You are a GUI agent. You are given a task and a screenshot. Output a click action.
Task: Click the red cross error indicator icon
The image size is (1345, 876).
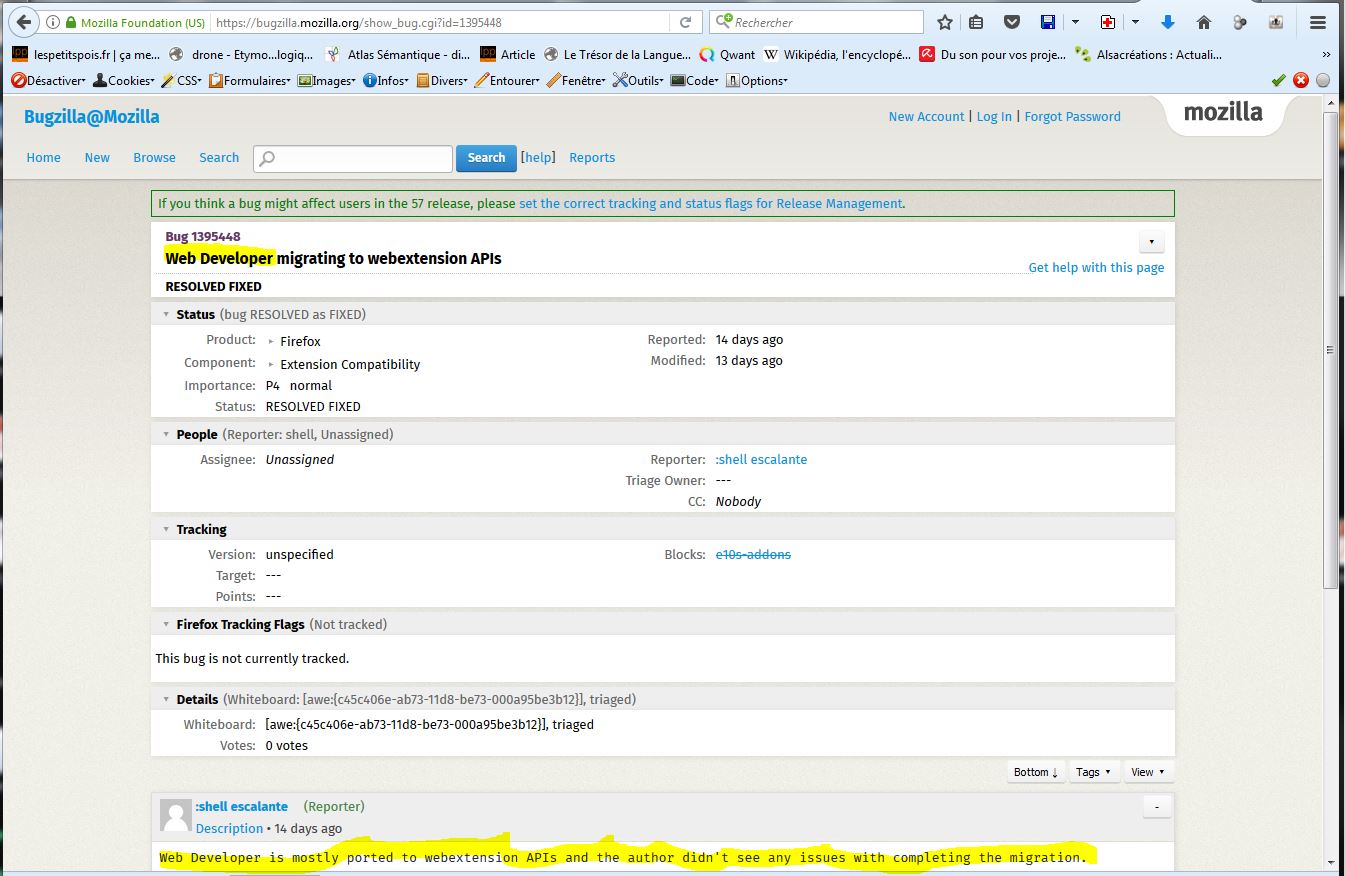point(1301,80)
